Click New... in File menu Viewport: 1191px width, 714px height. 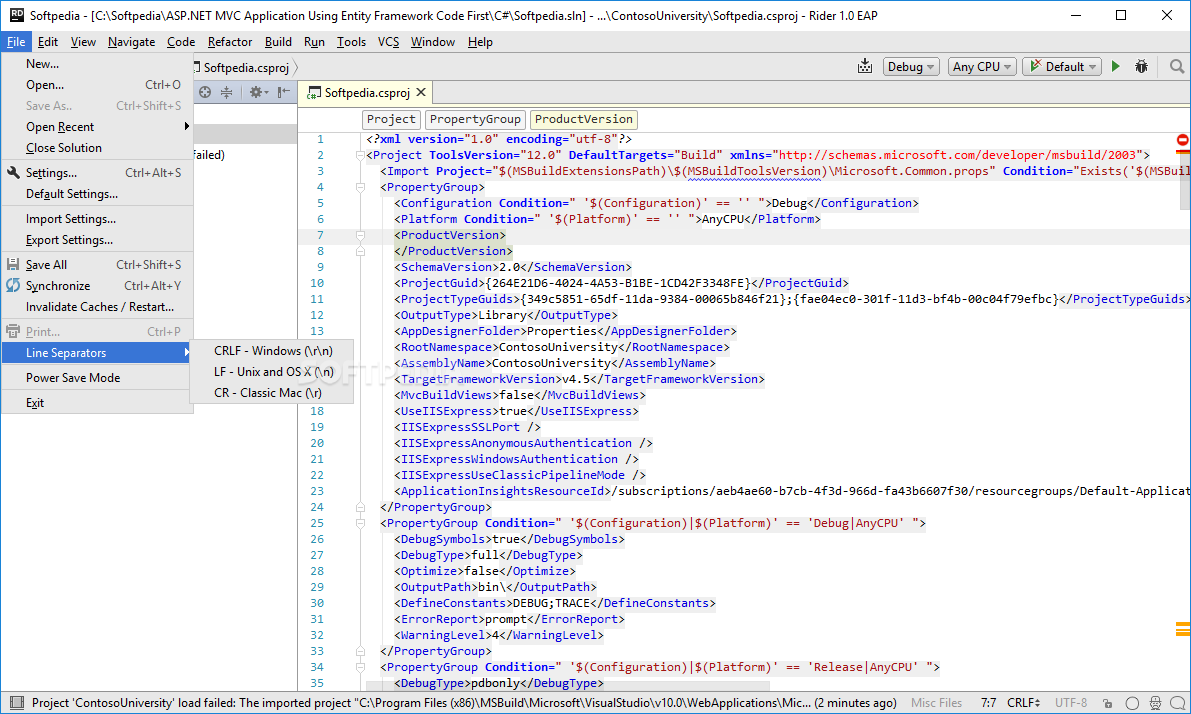(97, 65)
